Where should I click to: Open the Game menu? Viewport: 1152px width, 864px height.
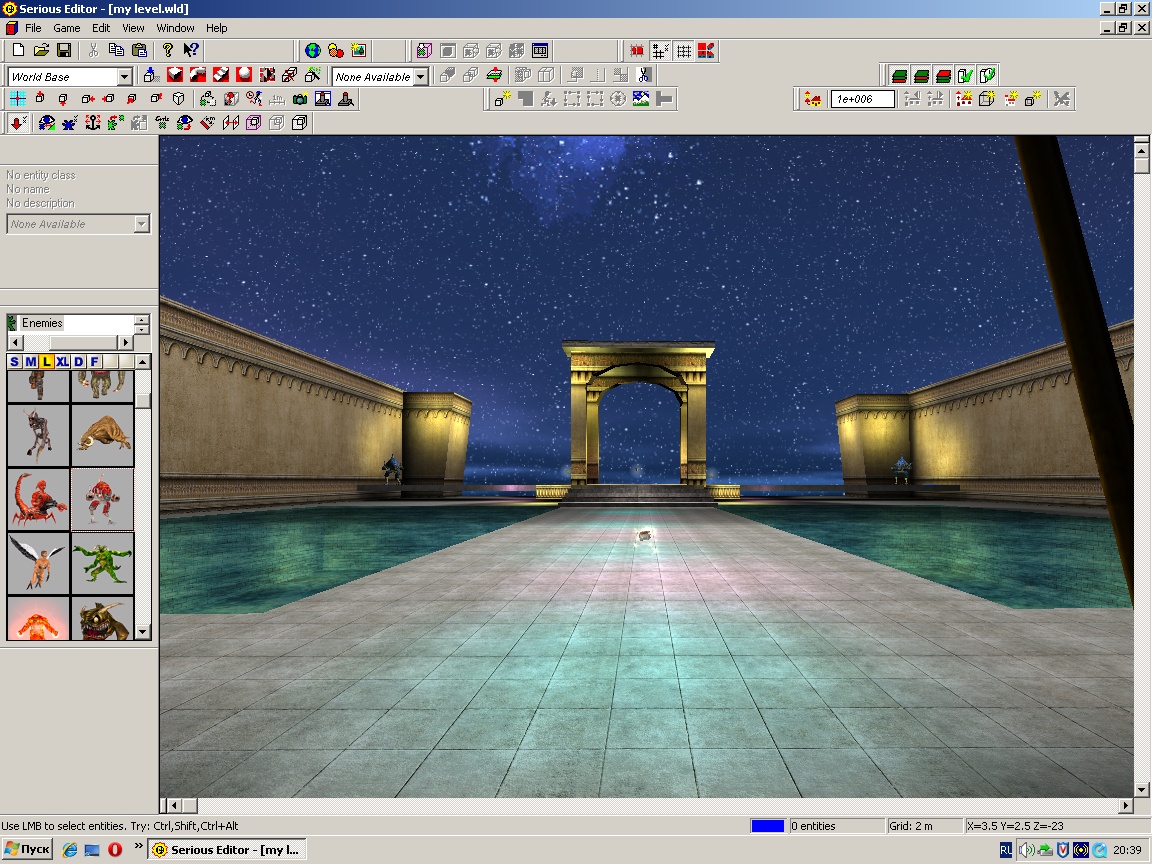tap(67, 28)
